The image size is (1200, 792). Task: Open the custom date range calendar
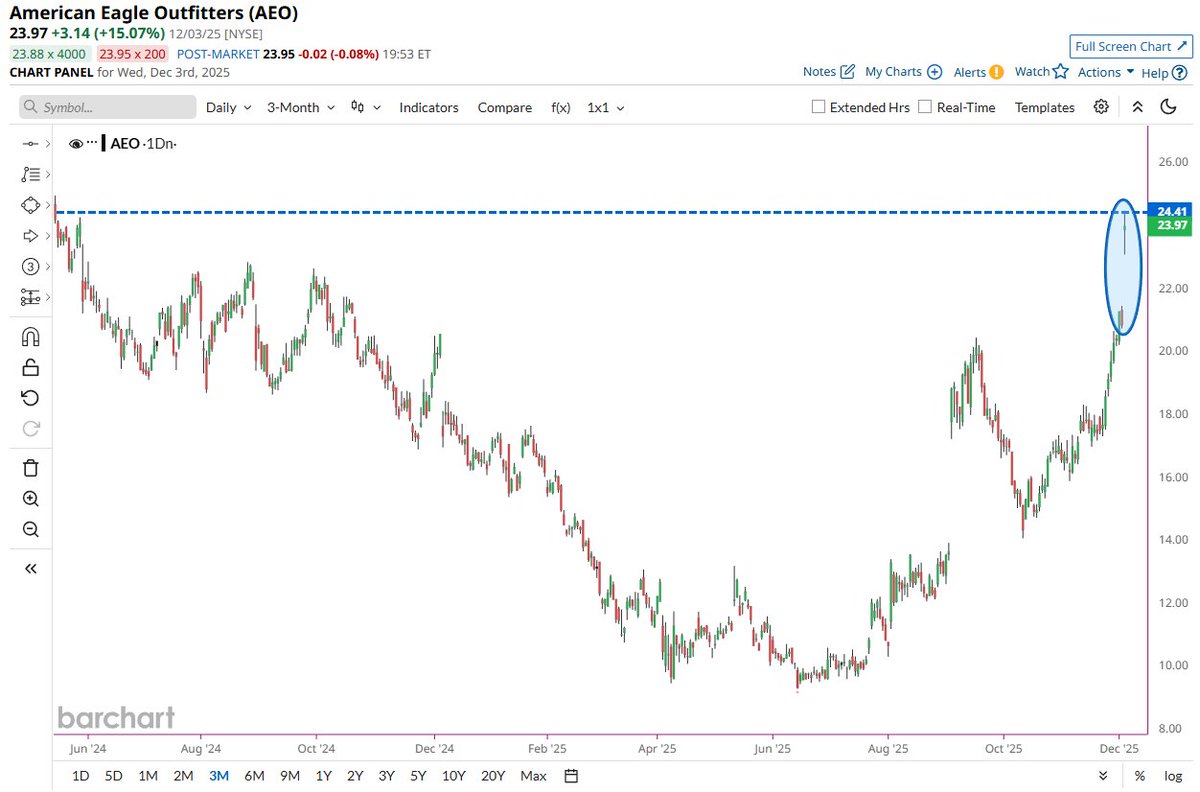(x=571, y=776)
